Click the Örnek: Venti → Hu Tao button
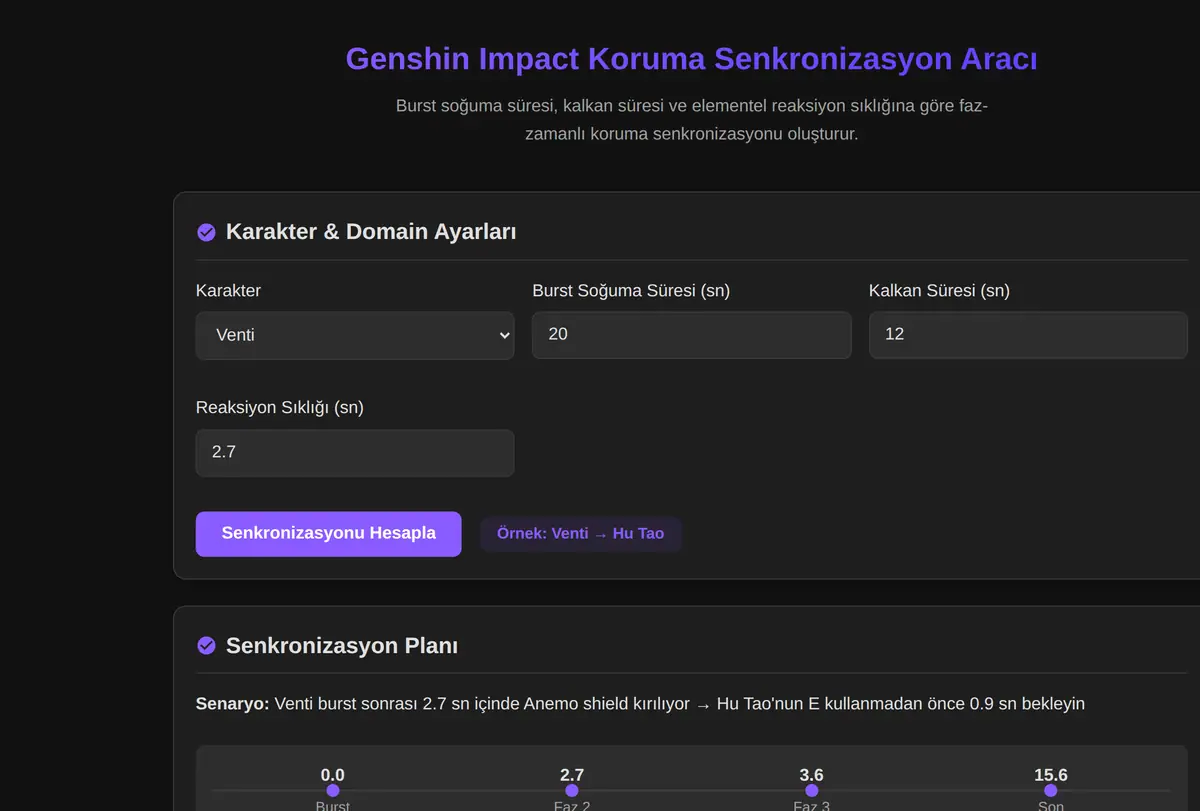 point(580,534)
